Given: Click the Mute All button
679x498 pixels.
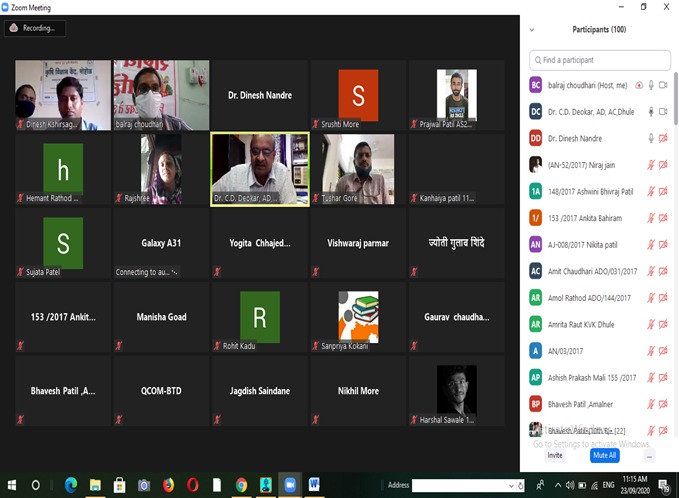Looking at the screenshot, I should (605, 455).
